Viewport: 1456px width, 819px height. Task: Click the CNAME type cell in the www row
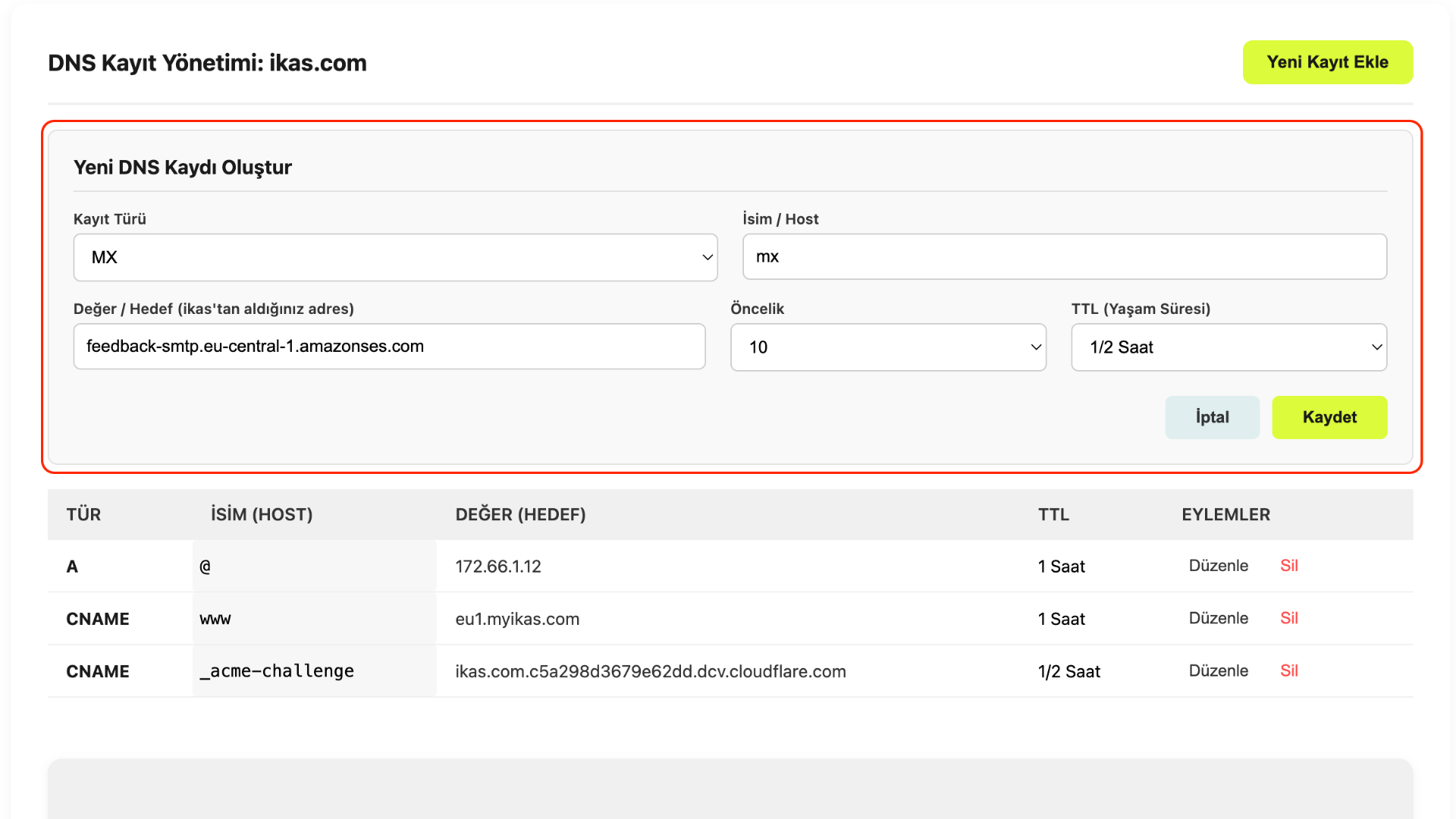pos(98,619)
